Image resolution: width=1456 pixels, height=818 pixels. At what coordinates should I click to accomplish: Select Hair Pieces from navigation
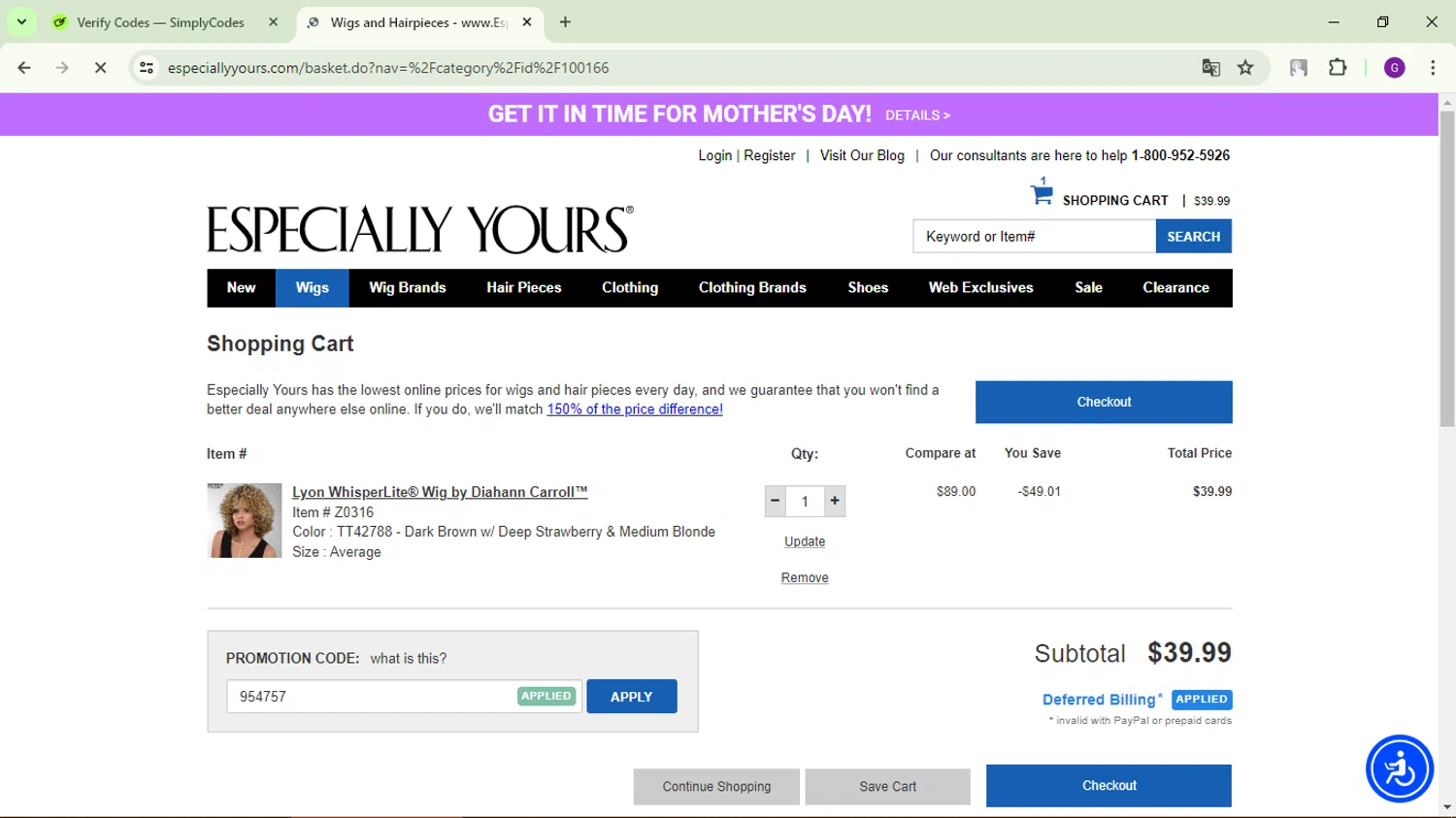pos(524,288)
